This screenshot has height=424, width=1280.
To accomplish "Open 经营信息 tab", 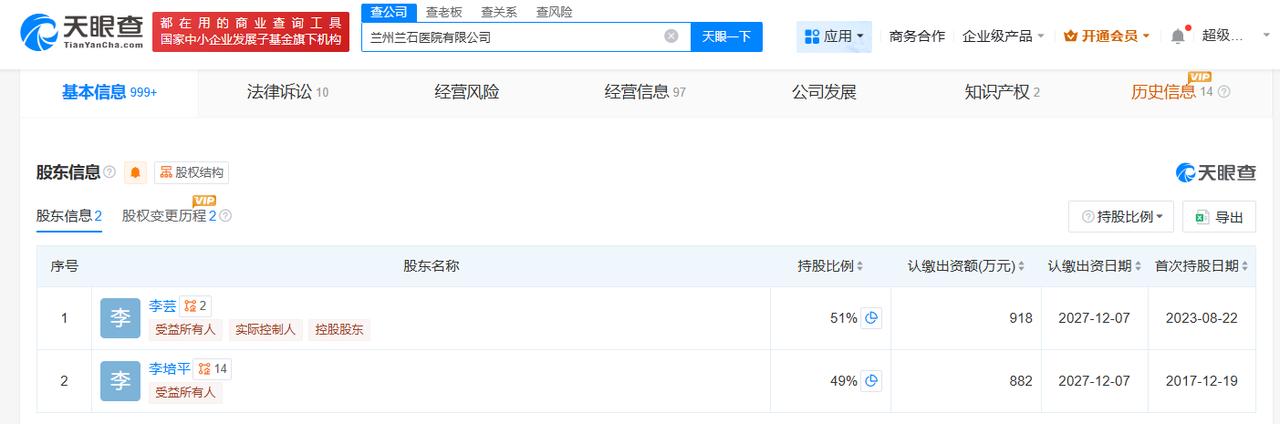I will 645,92.
